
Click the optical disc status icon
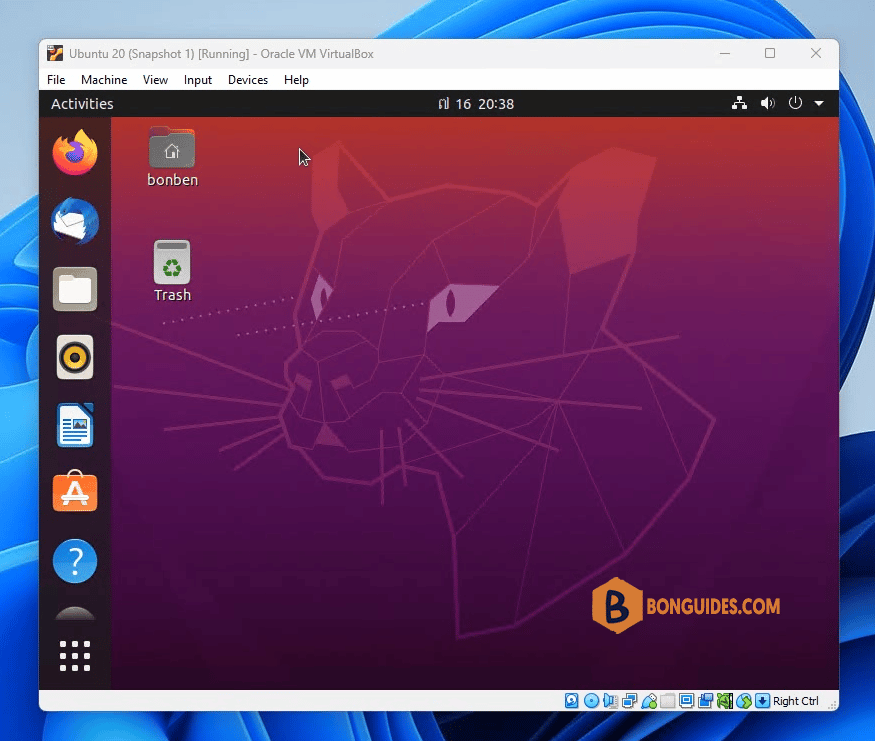tap(591, 701)
